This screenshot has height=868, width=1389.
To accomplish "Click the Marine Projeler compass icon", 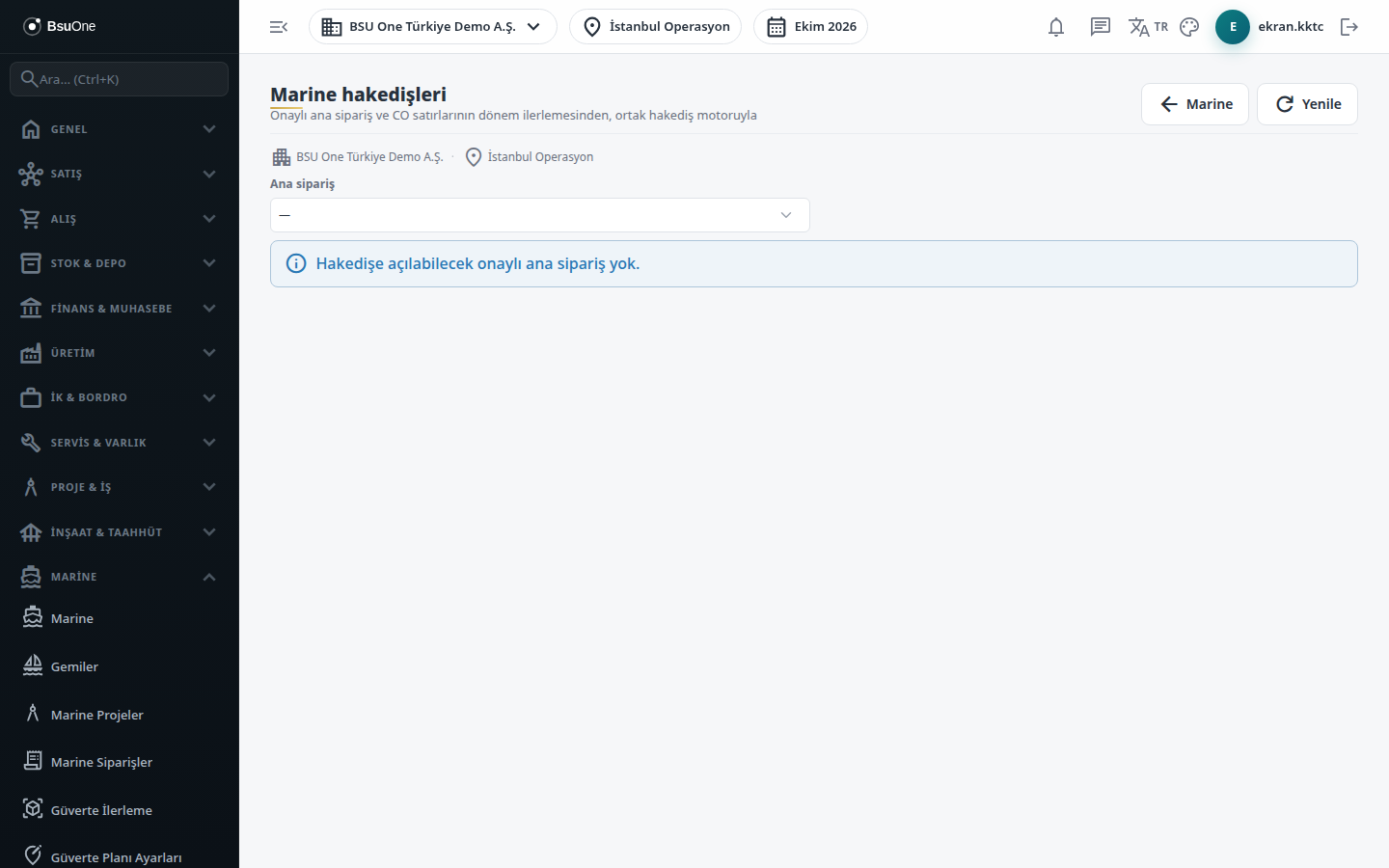I will click(x=33, y=714).
